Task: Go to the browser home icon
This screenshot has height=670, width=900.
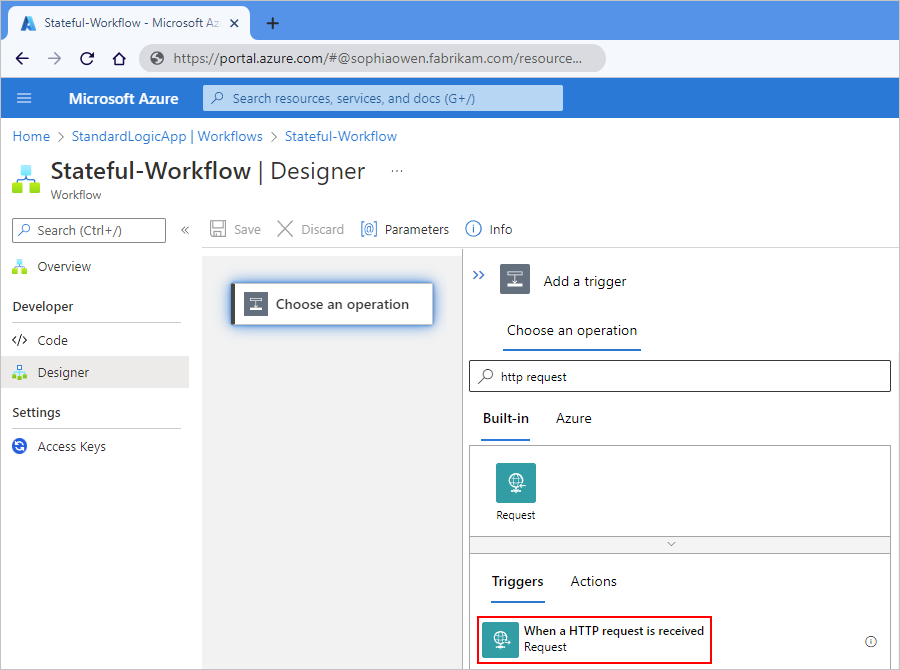Action: [x=119, y=58]
